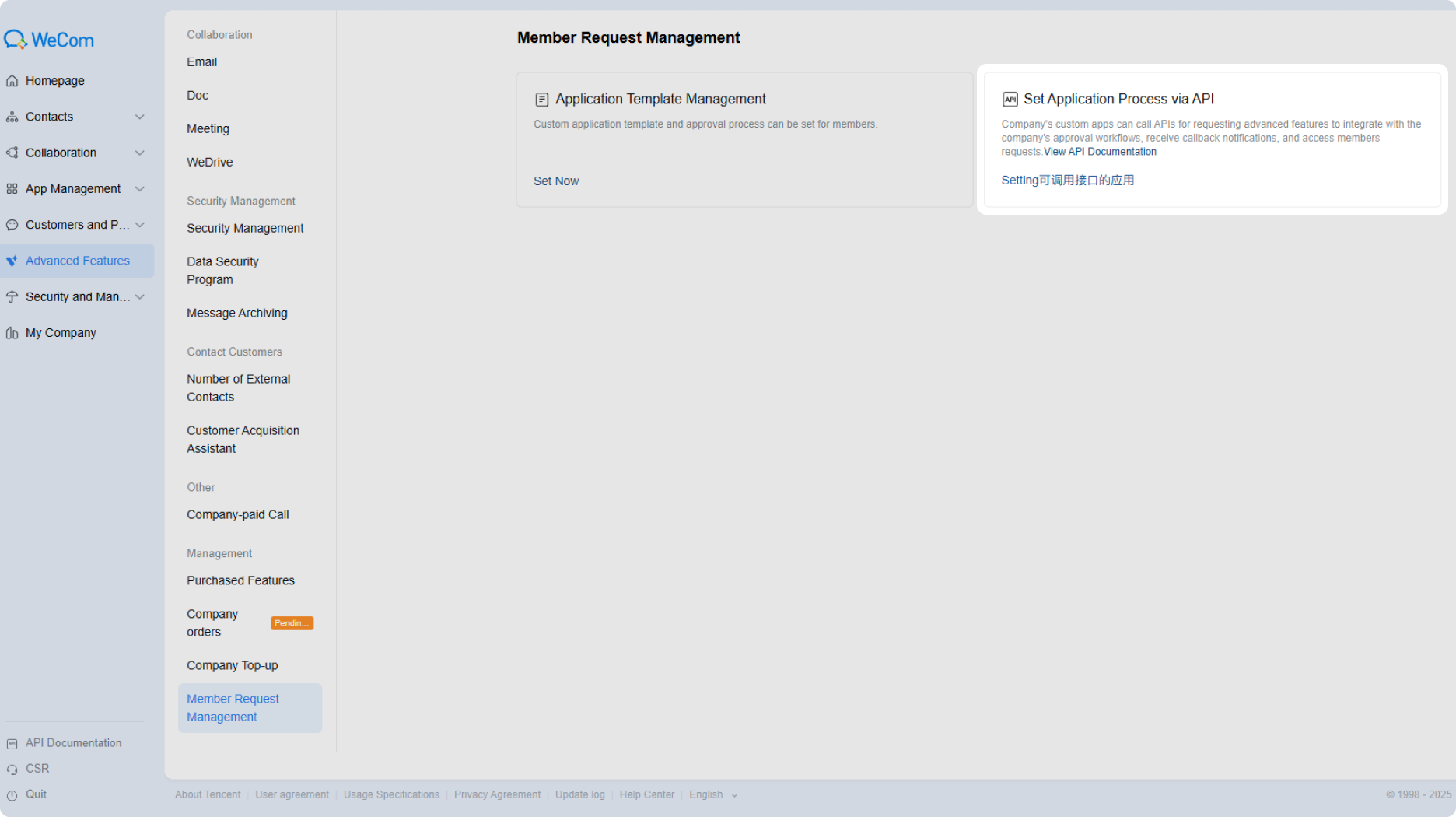Screen dimensions: 1456x817
Task: Open Update log footer link
Action: tap(580, 794)
